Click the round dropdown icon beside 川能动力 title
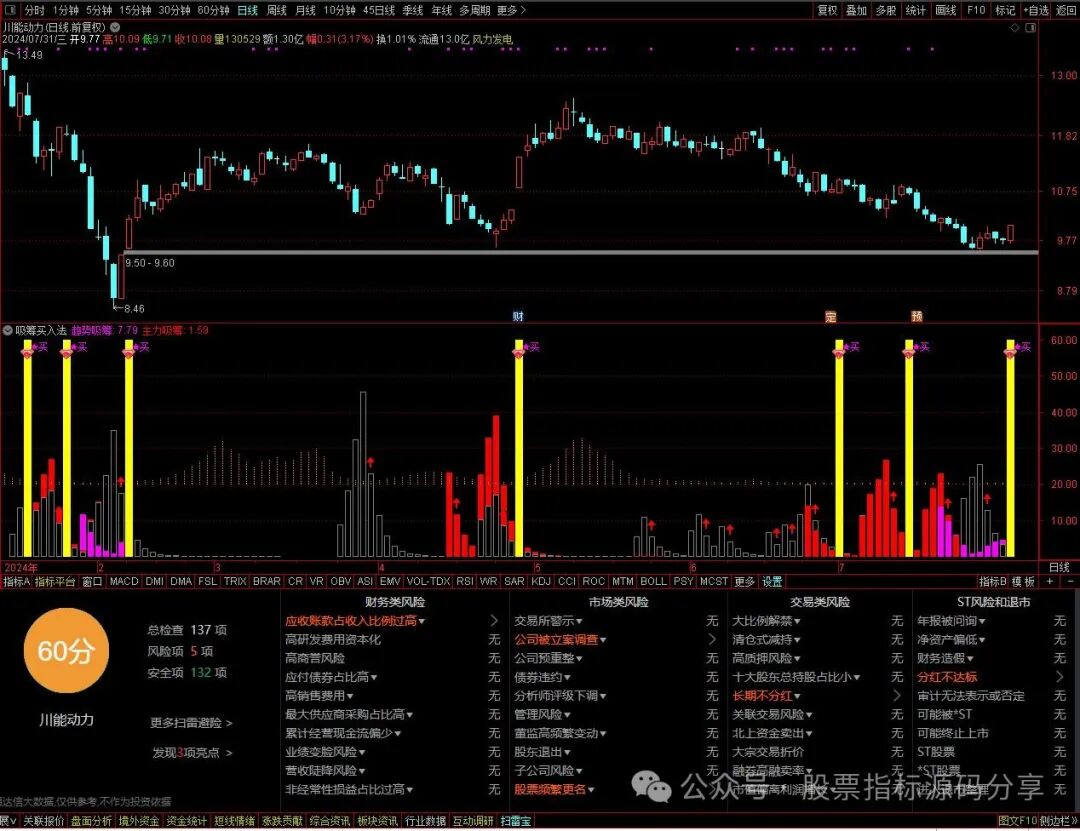Viewport: 1080px width, 831px height. [115, 28]
